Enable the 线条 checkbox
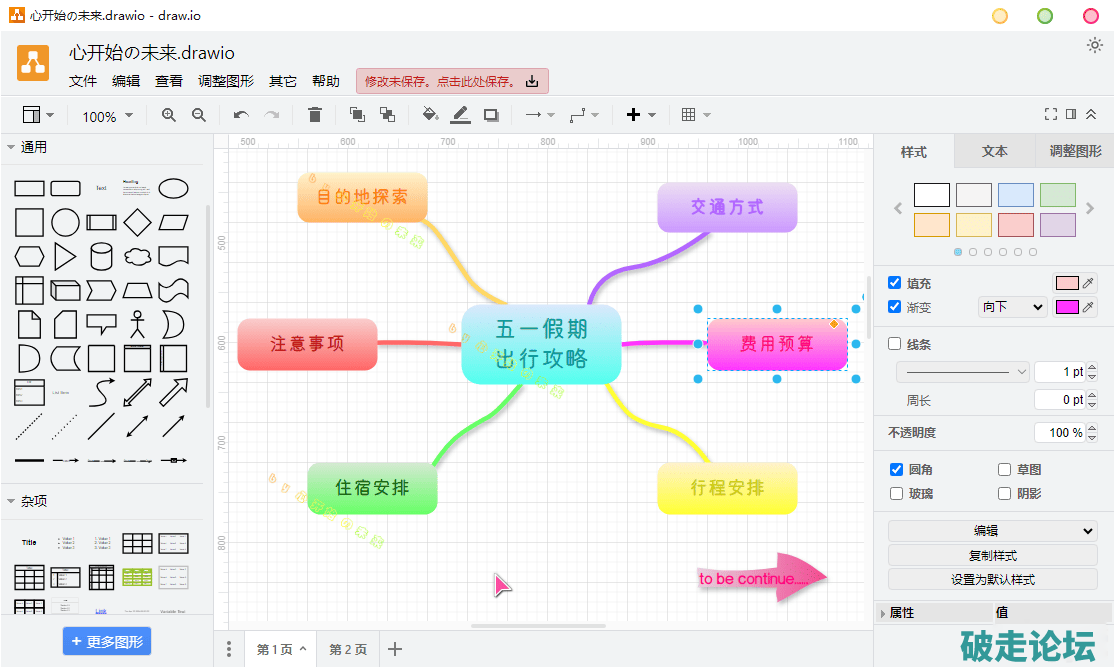Screen dimensions: 1115x668 click(x=895, y=344)
